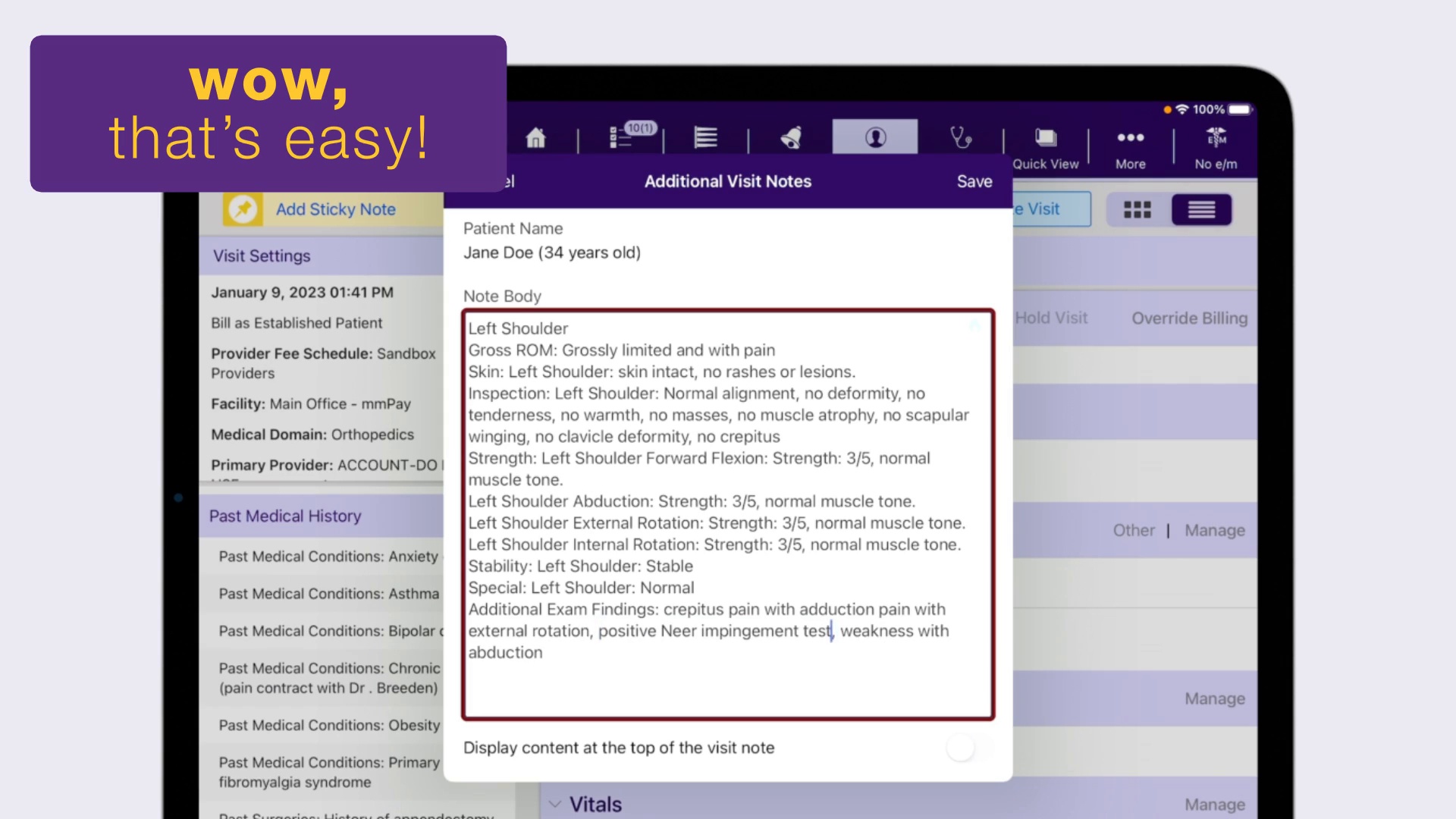Click Manage in the Vitals row
The width and height of the screenshot is (1456, 819).
[1215, 804]
